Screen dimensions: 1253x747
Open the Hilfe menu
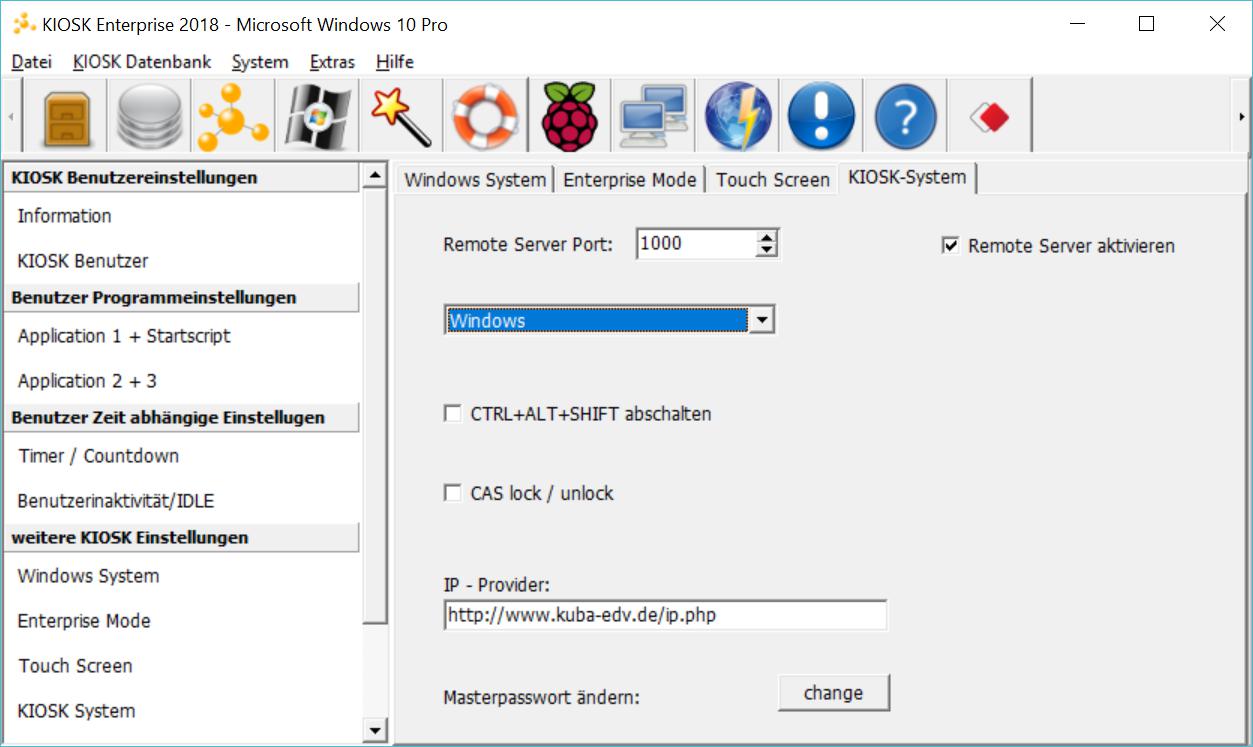click(395, 62)
